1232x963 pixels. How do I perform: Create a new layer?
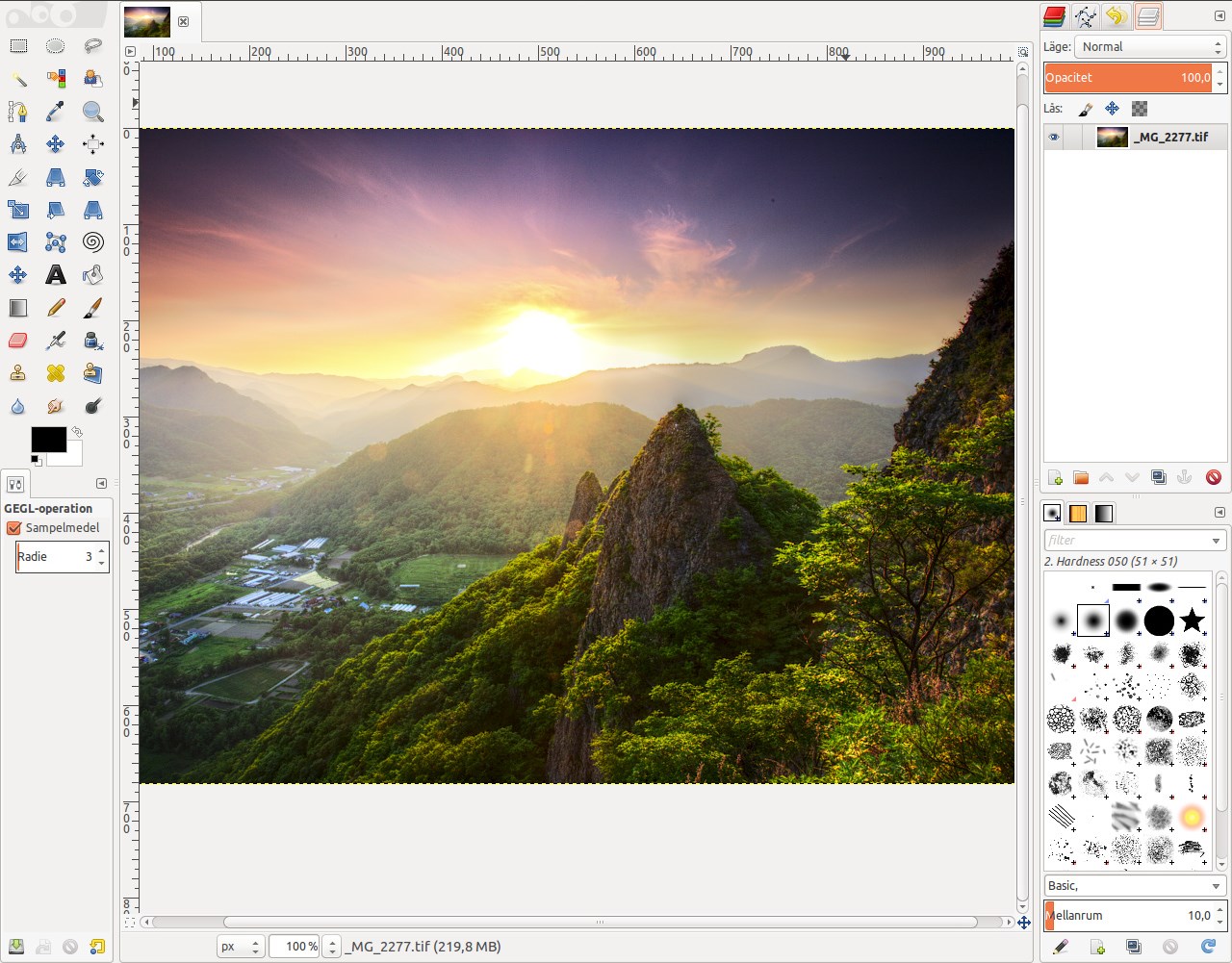tap(1056, 477)
